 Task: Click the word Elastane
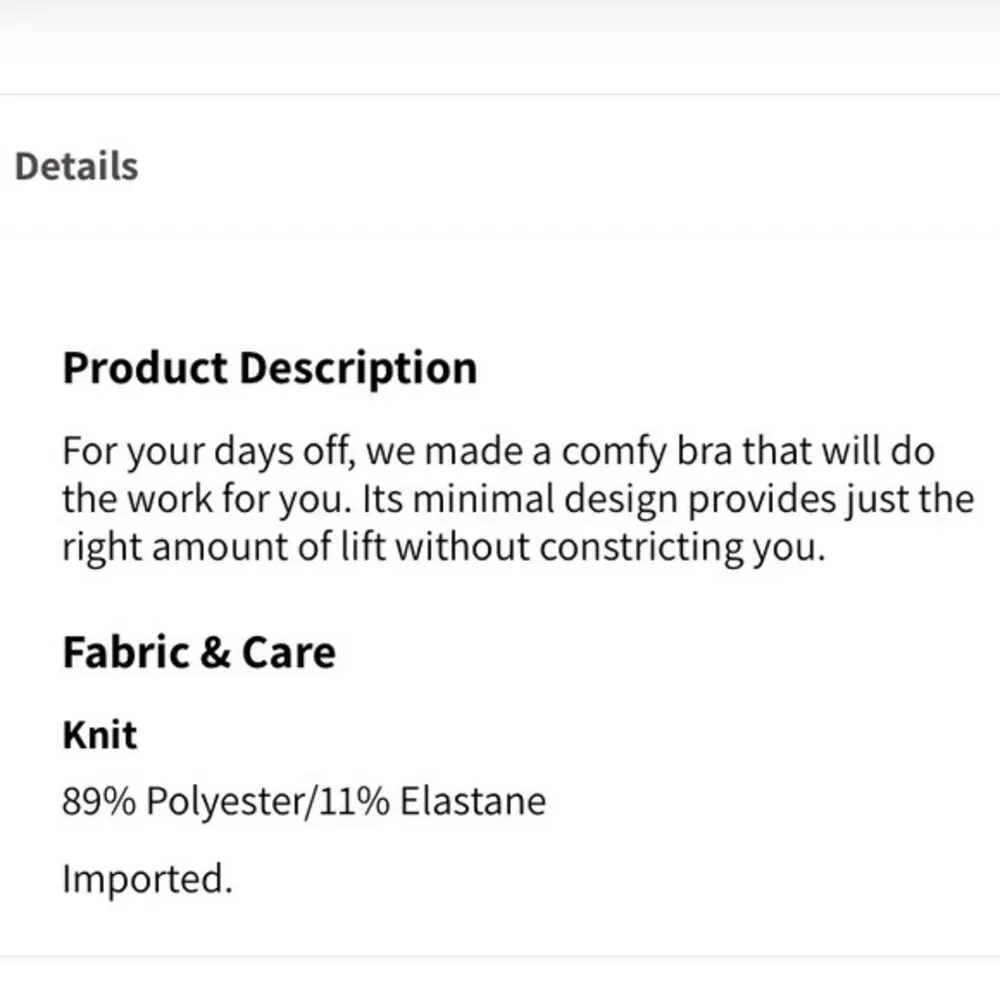coord(473,801)
